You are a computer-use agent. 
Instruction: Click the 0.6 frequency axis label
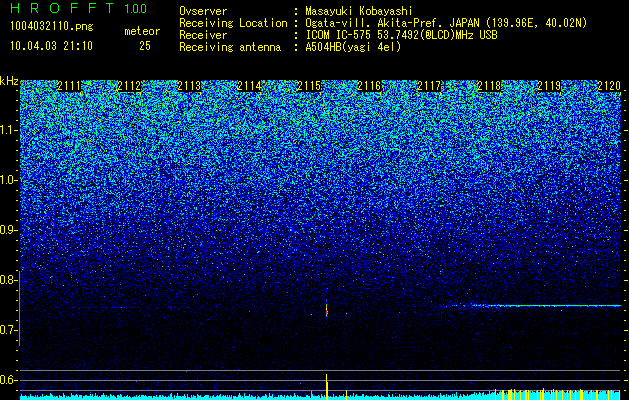tap(8, 380)
